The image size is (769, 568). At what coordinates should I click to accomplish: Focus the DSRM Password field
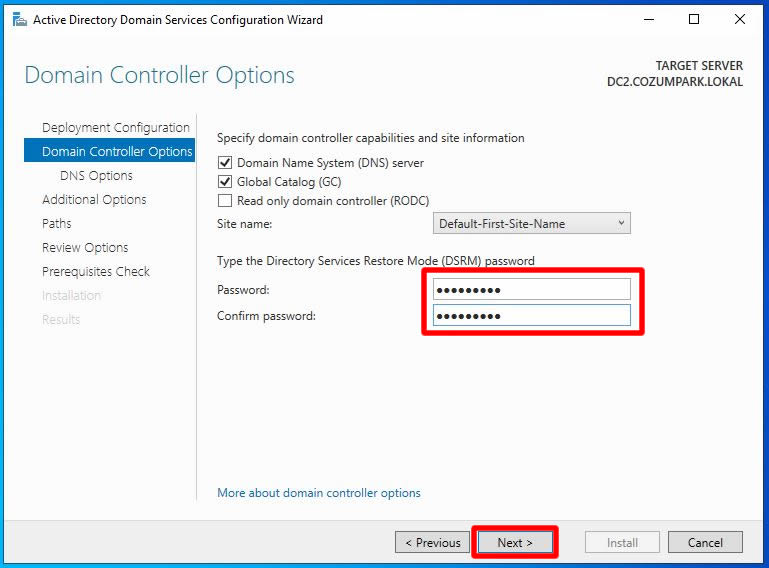click(531, 290)
